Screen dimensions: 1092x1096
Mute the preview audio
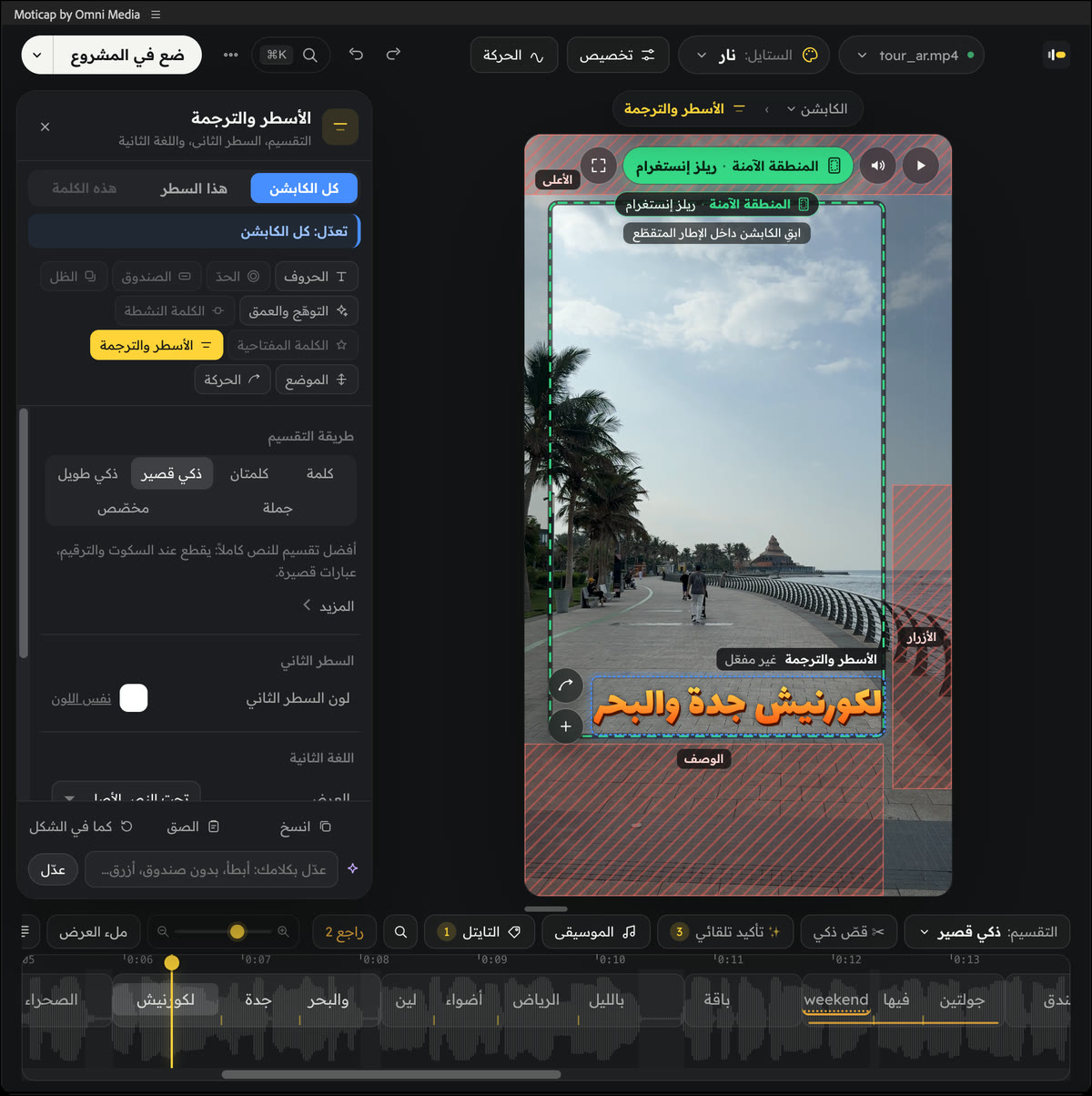878,166
